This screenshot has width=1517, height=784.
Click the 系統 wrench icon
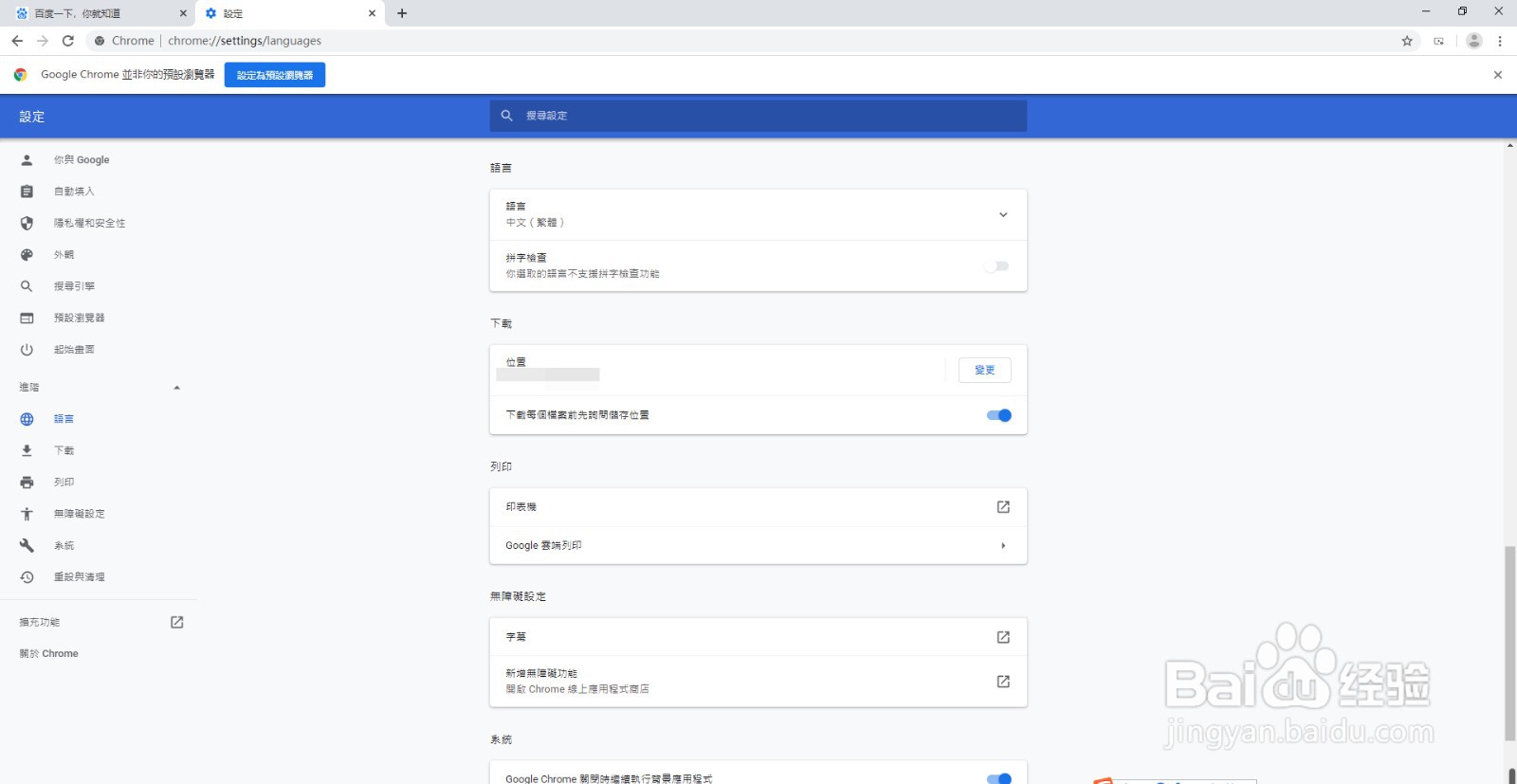27,546
